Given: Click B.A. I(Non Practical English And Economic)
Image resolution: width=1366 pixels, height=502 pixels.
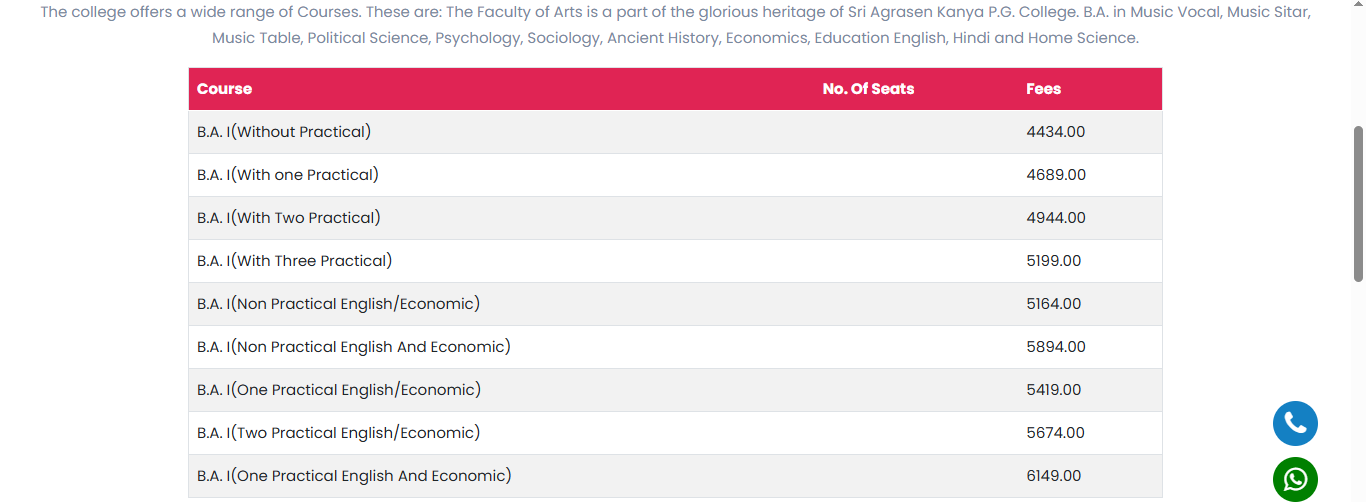Looking at the screenshot, I should [354, 347].
